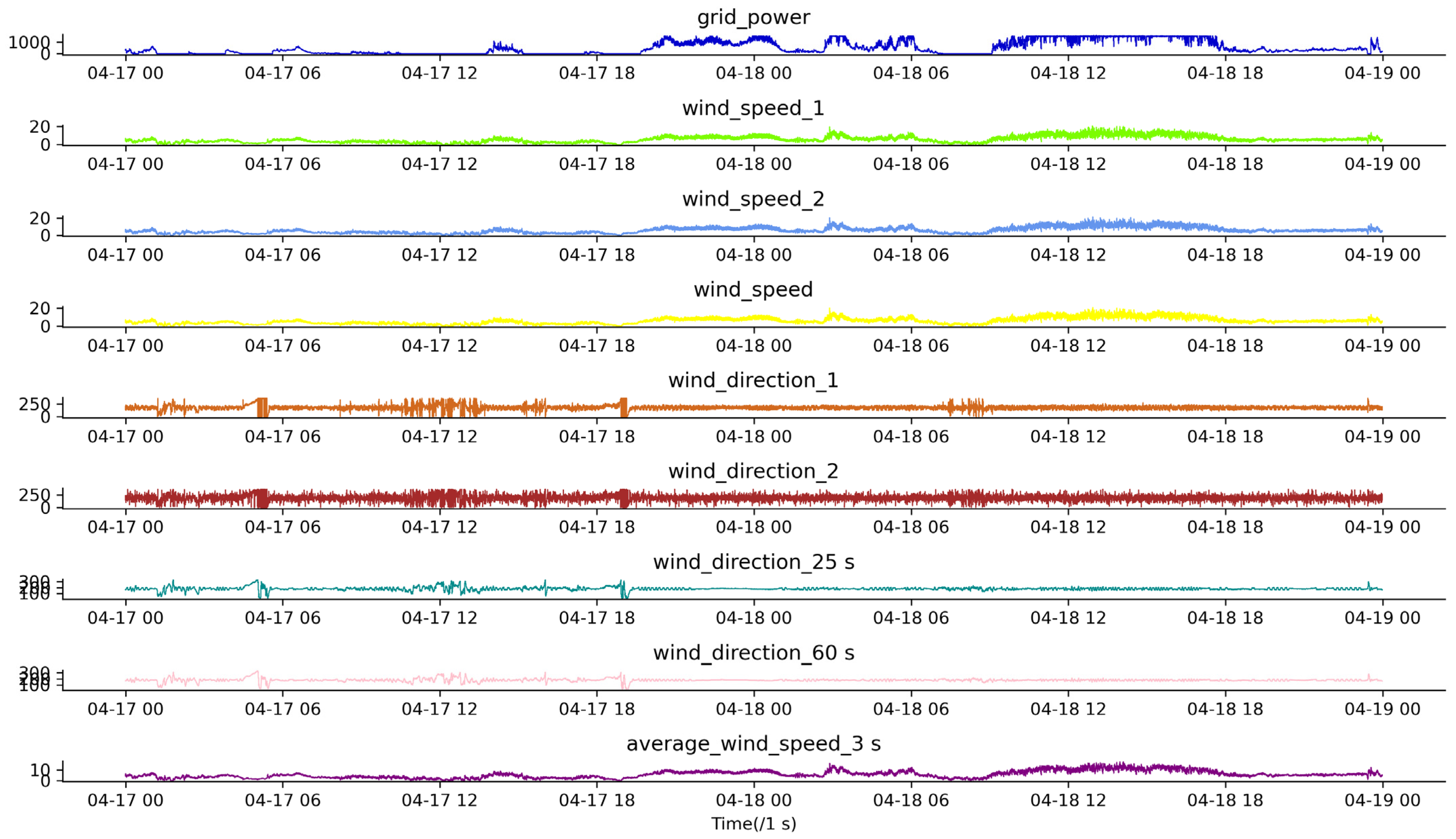Click the Time(/1 s) x-axis label

pos(753,824)
